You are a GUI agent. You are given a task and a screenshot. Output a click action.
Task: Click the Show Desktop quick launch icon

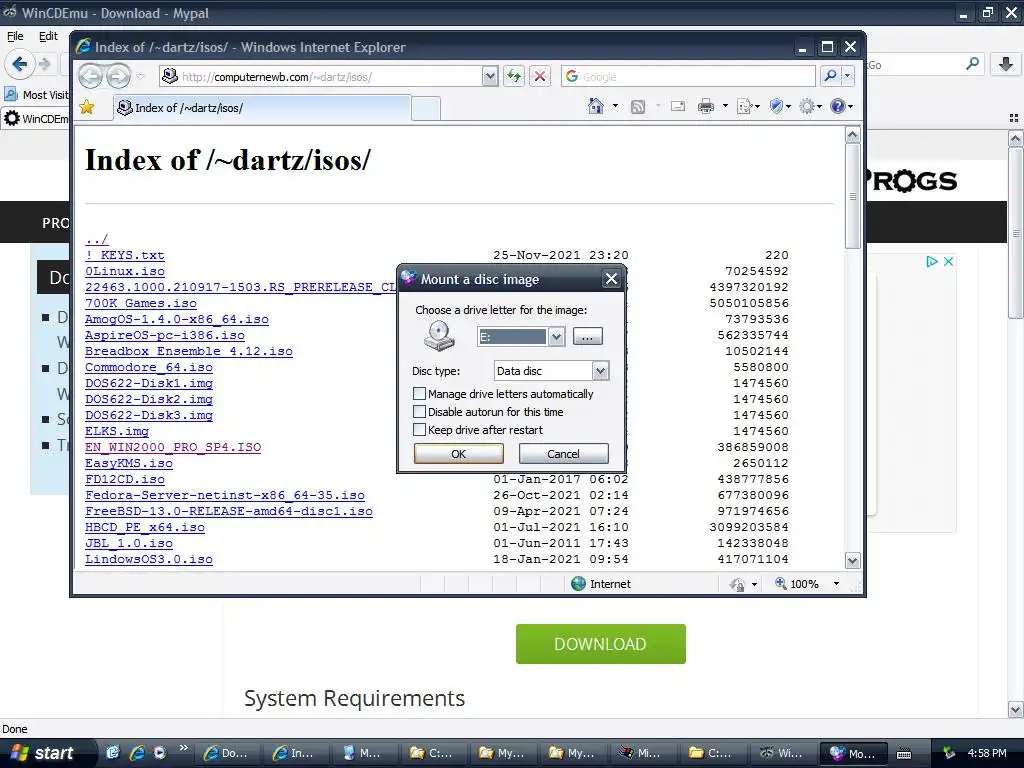[x=113, y=753]
